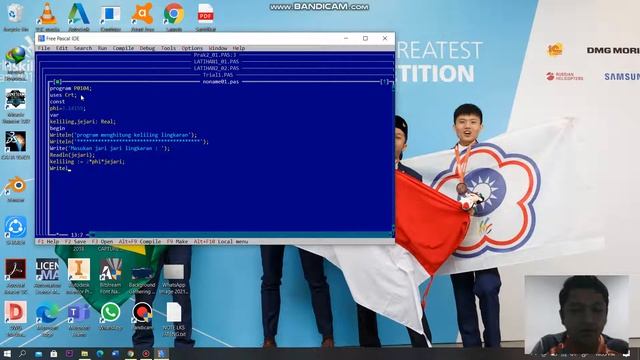
Task: Open the Search menu
Action: [83, 48]
